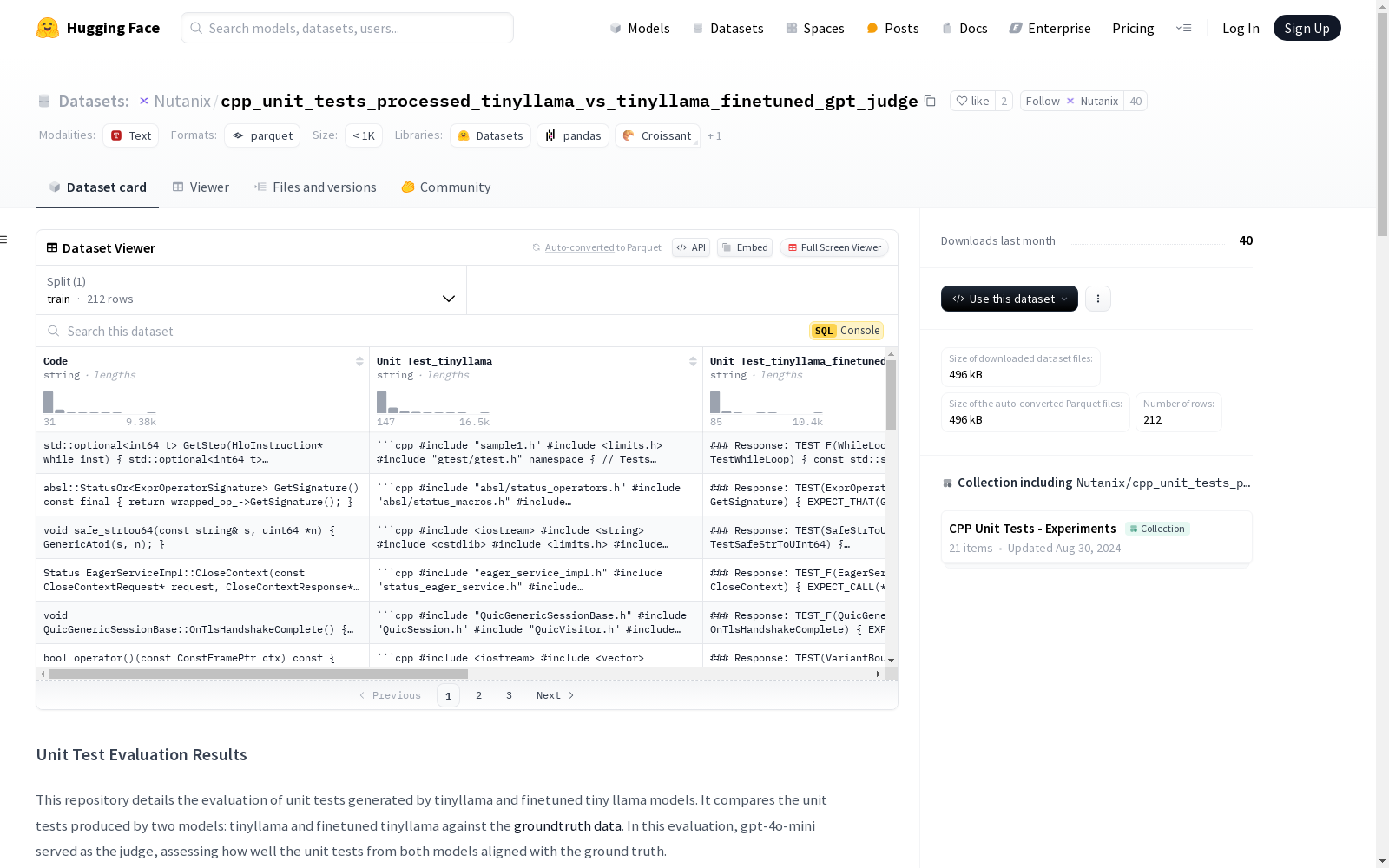Open Enterprise in top navigation
Image resolution: width=1389 pixels, height=868 pixels.
(x=1050, y=28)
